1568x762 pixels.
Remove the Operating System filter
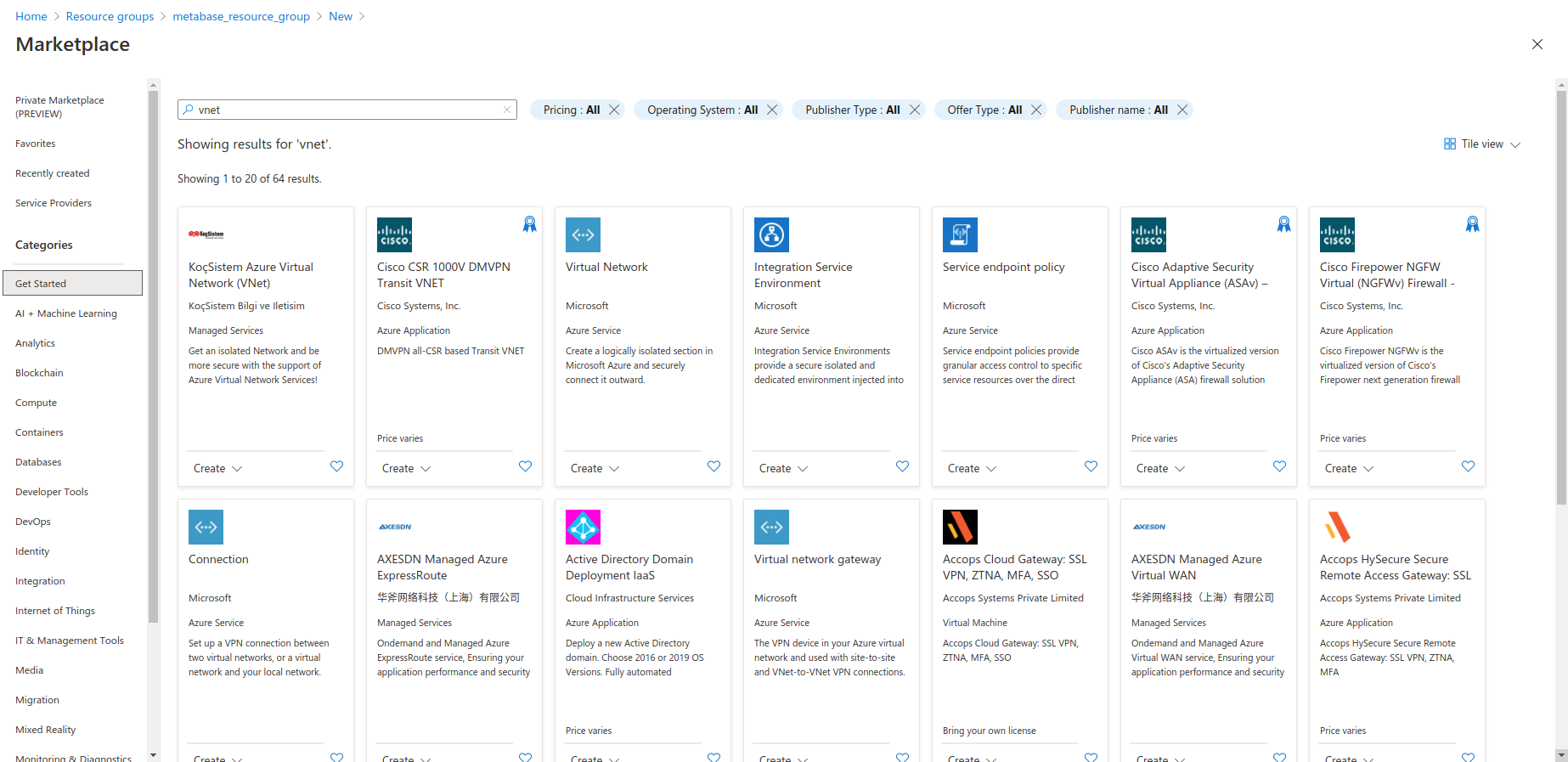pos(772,110)
